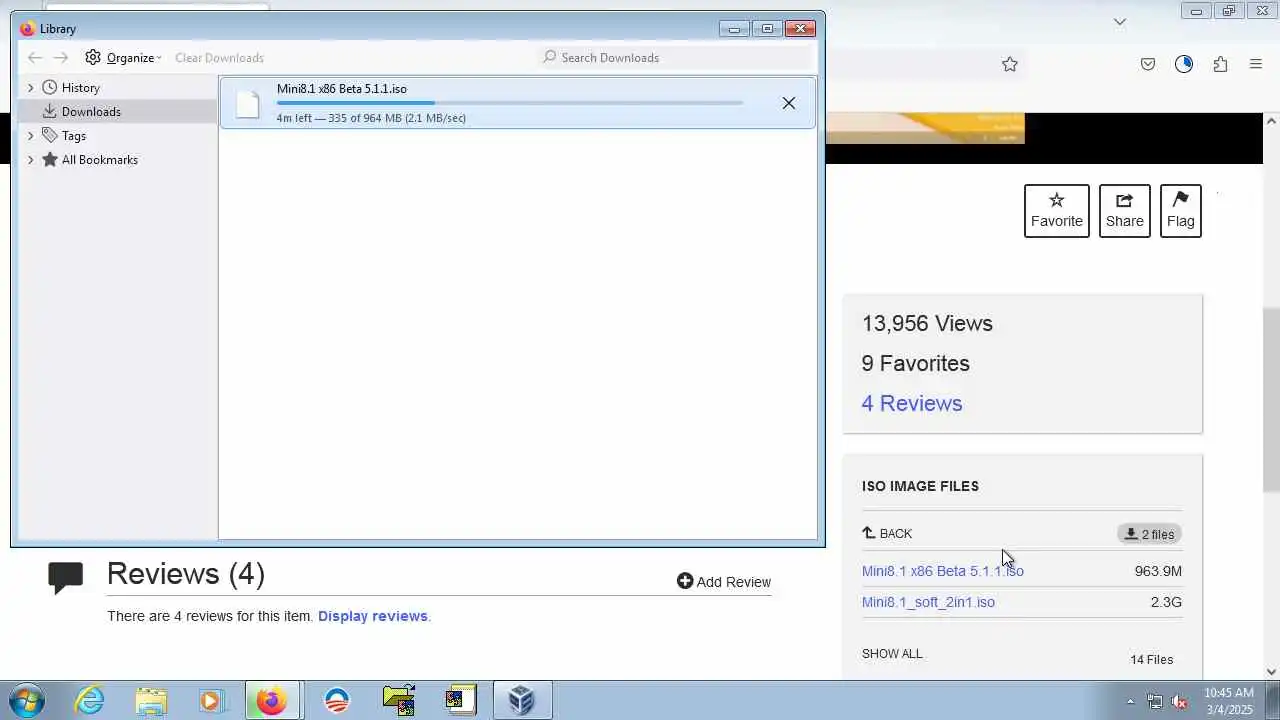Image resolution: width=1280 pixels, height=720 pixels.
Task: Open VirtualBox cube taskbar icon
Action: [x=521, y=701]
